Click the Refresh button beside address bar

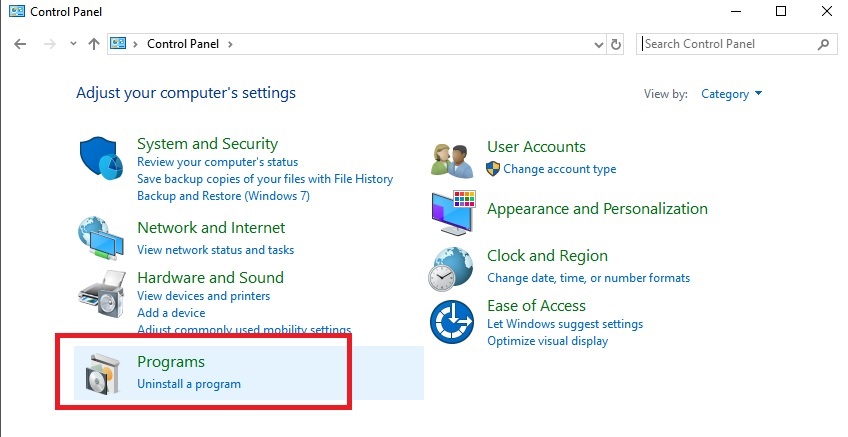pyautogui.click(x=616, y=44)
